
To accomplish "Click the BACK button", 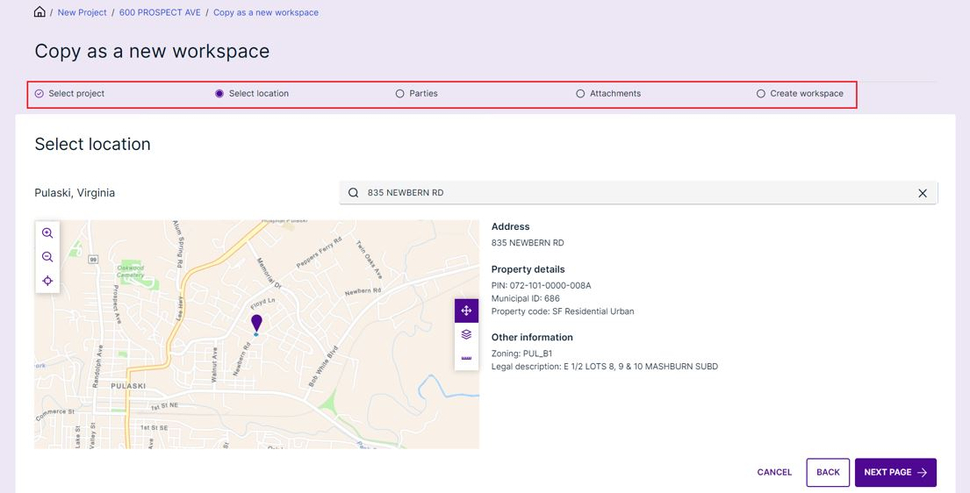I will [x=828, y=472].
